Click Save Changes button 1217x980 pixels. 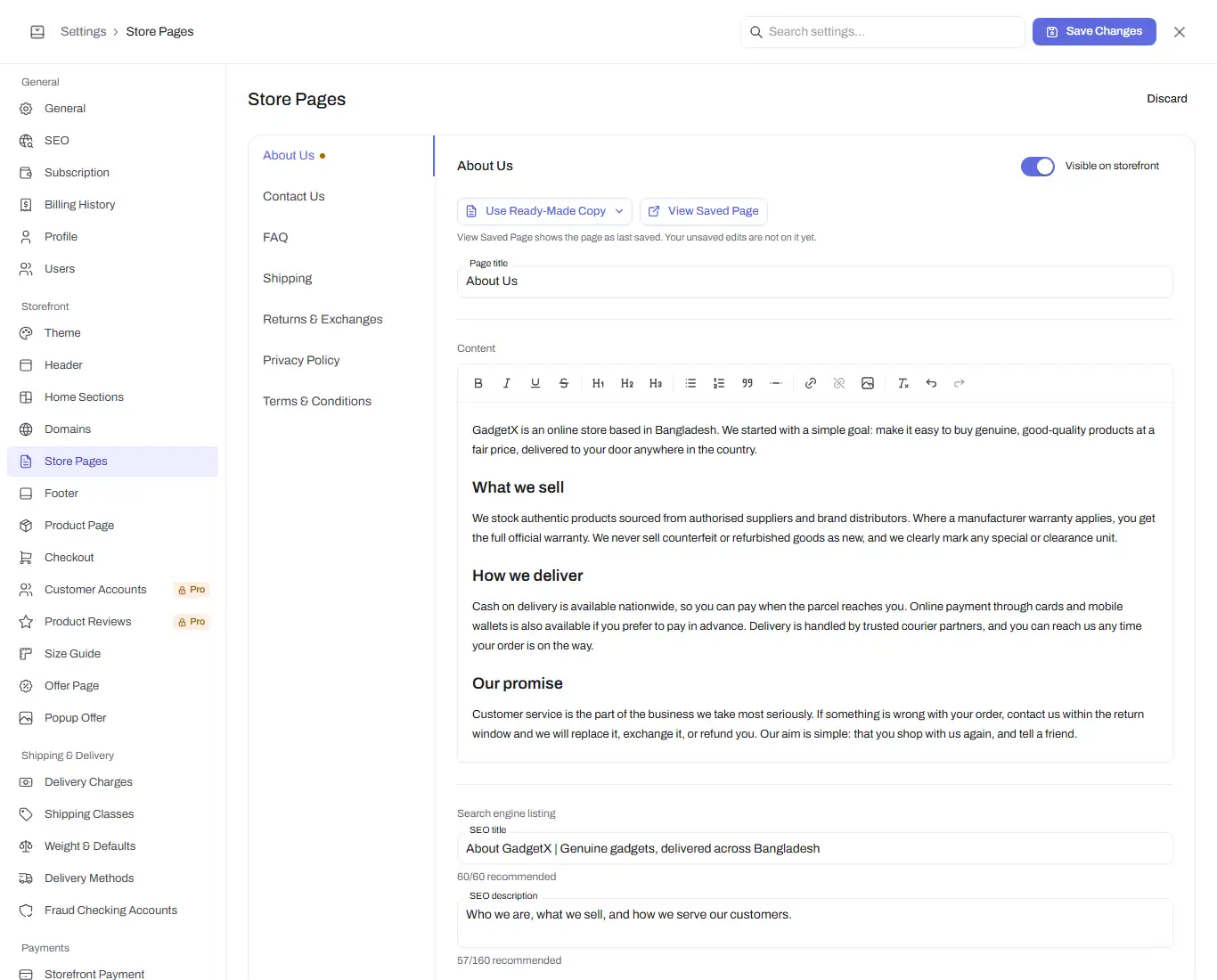pos(1094,31)
